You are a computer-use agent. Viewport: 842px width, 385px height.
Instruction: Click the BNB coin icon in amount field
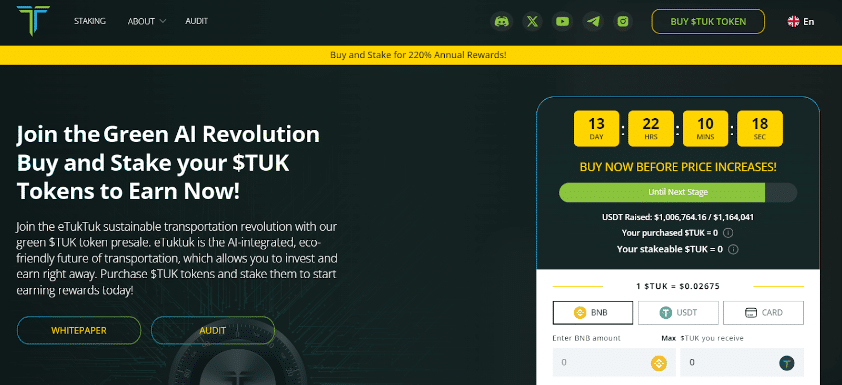[659, 364]
